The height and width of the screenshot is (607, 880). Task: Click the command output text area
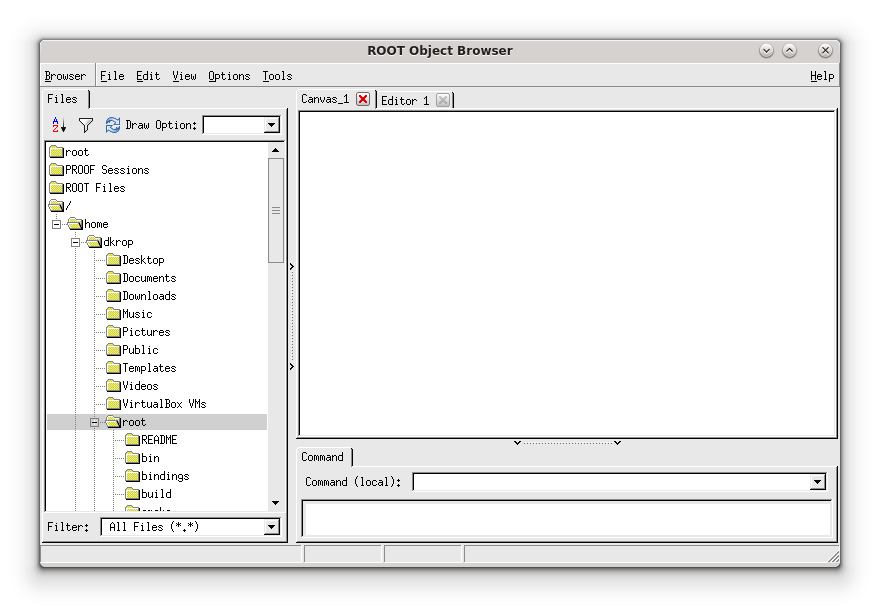tap(566, 518)
